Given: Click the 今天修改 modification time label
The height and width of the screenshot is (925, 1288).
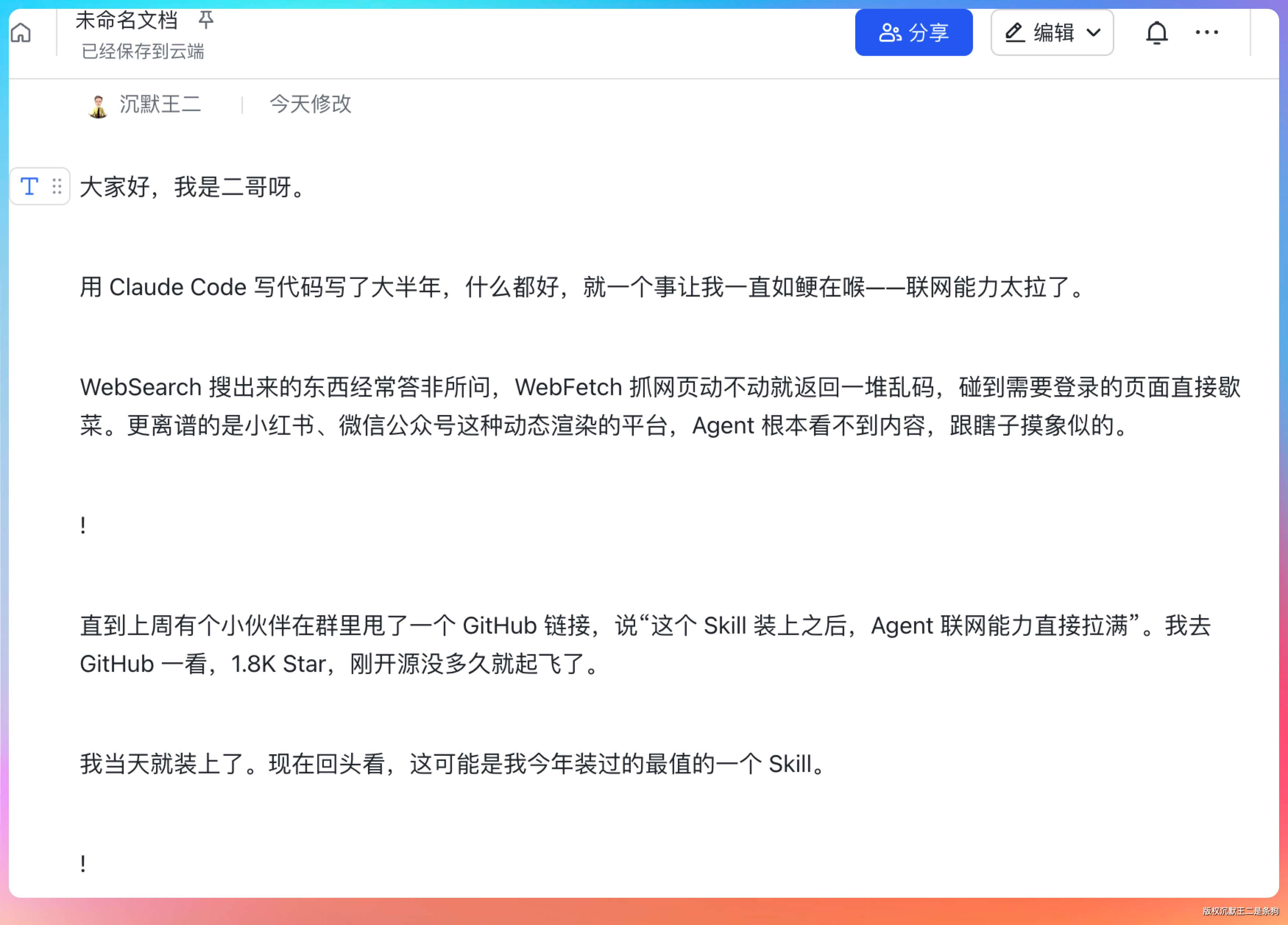Looking at the screenshot, I should pos(310,104).
